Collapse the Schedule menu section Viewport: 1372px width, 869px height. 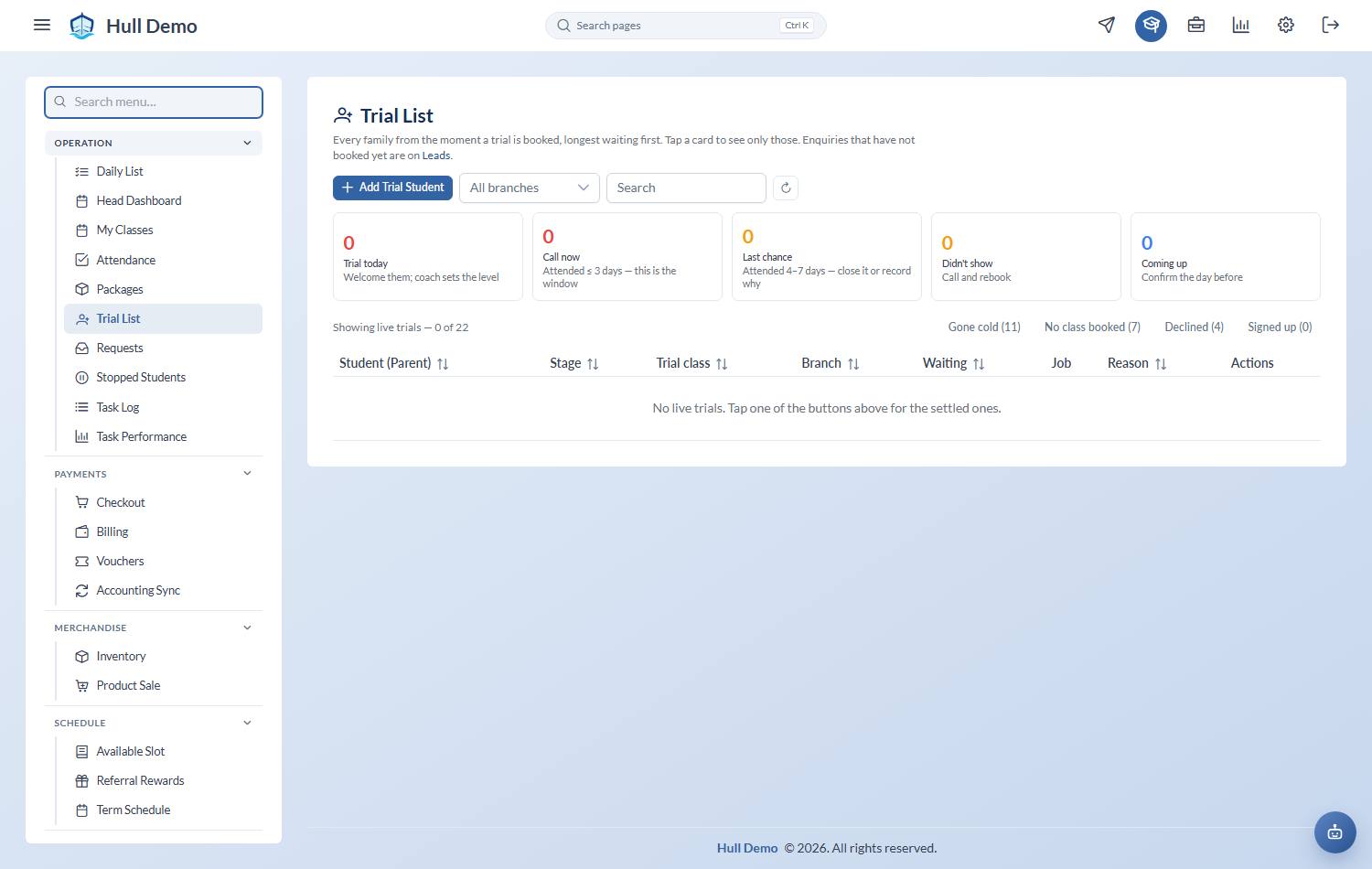click(x=154, y=723)
